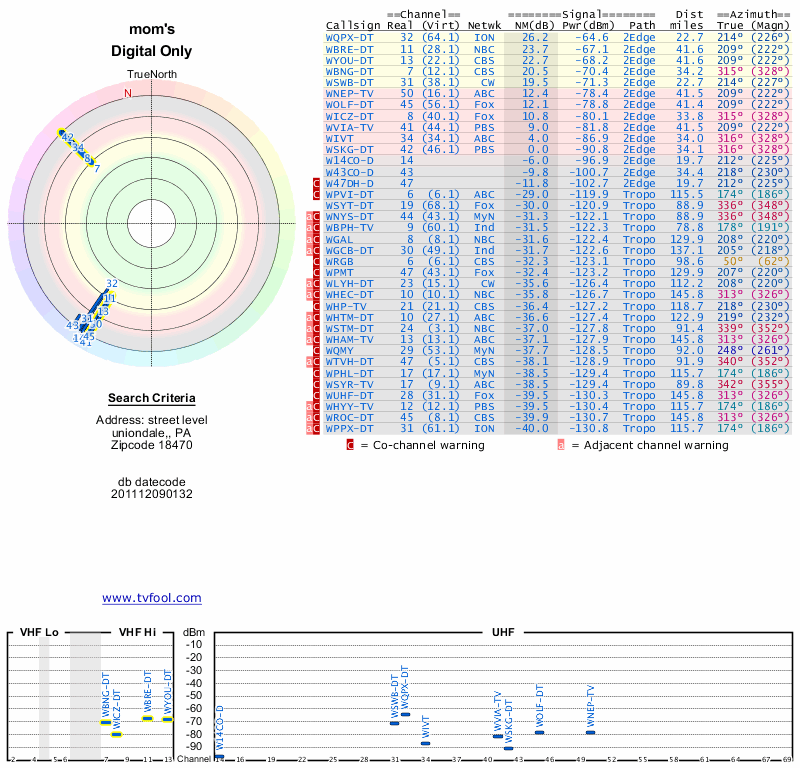
Task: Click the Search Criteria heading
Action: [x=151, y=398]
